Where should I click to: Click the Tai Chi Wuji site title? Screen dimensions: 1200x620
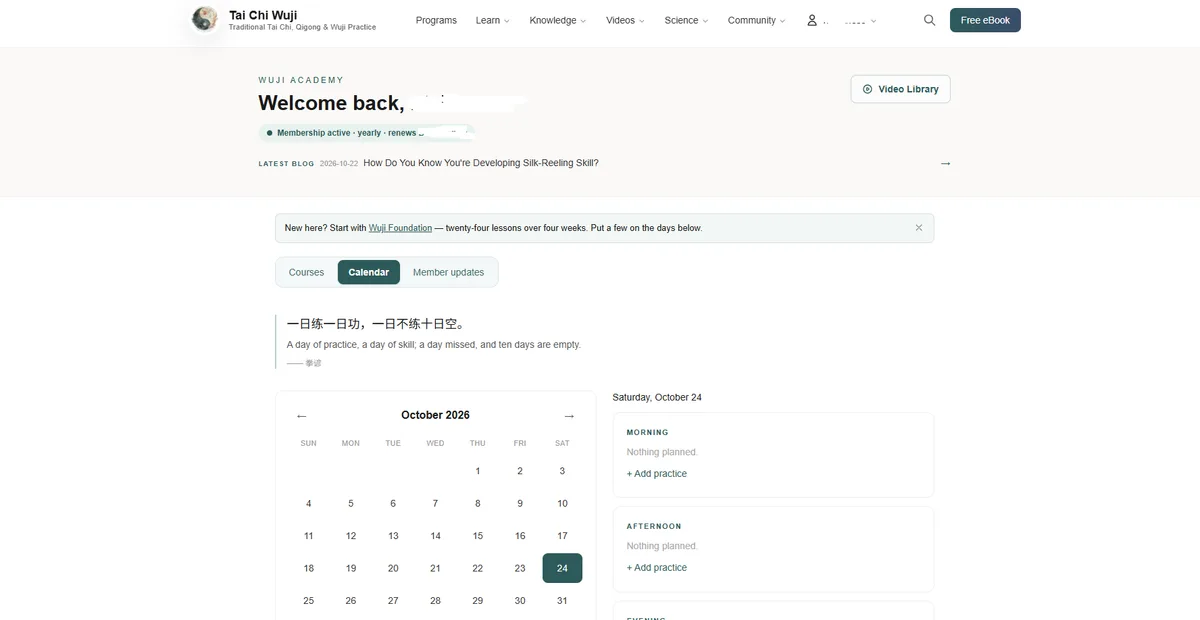[x=263, y=15]
